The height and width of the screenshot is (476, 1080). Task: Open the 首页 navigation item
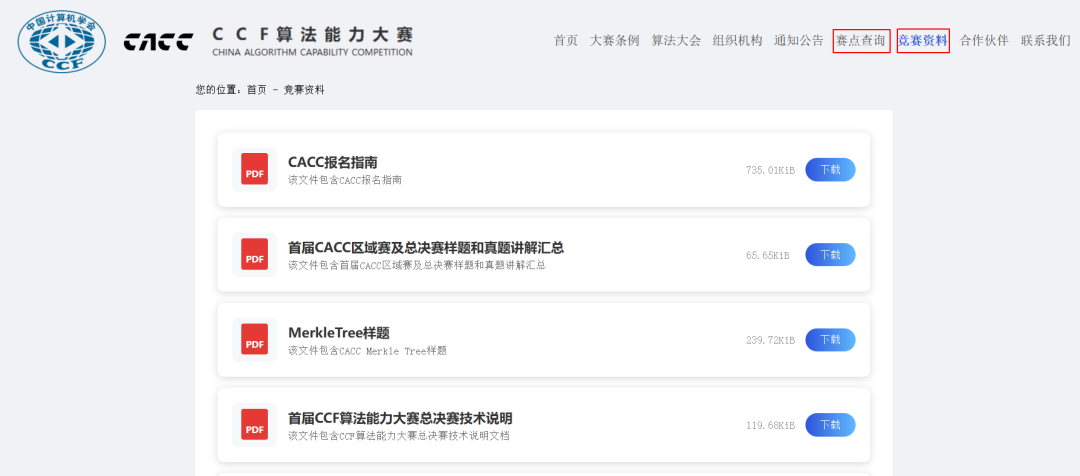(565, 41)
